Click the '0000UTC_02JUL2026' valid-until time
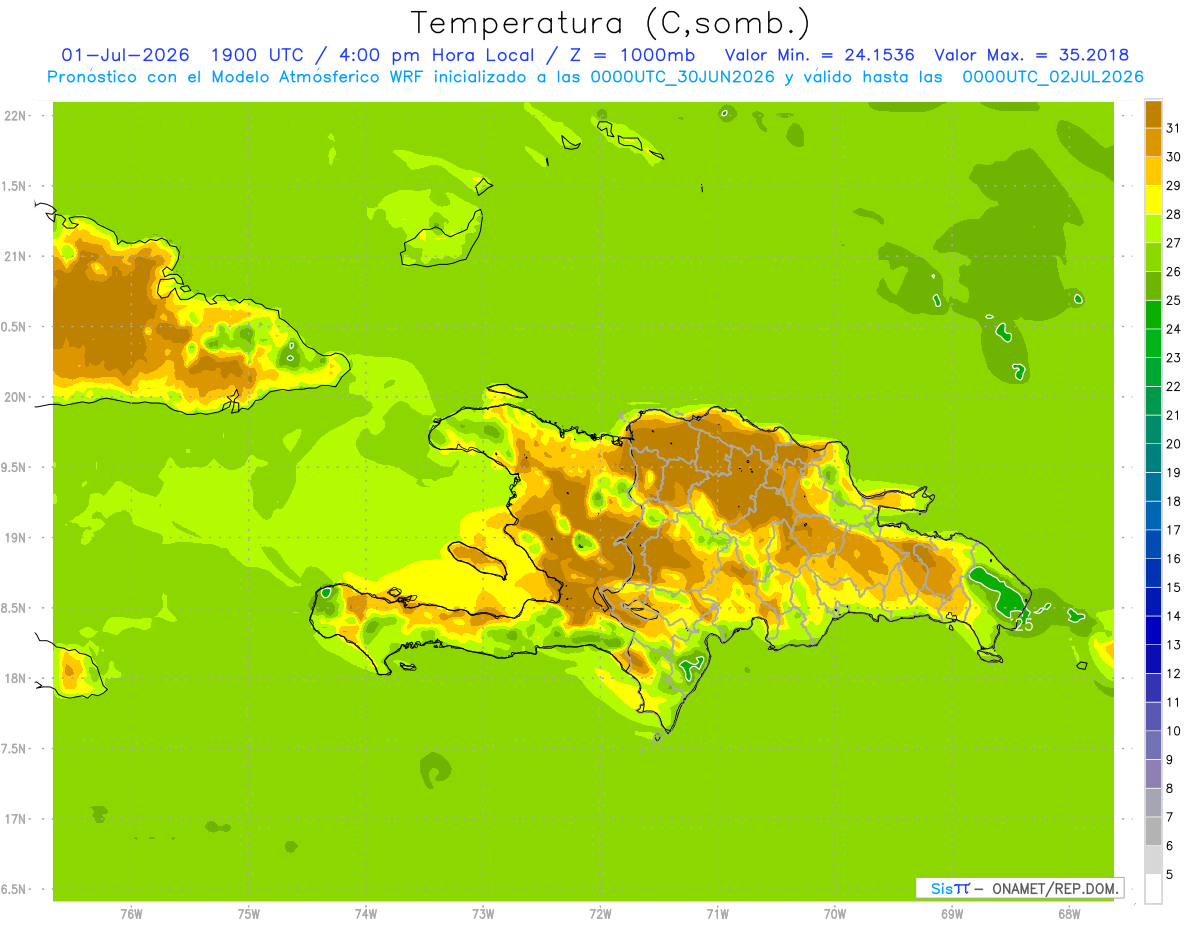The width and height of the screenshot is (1200, 927). (x=1052, y=77)
